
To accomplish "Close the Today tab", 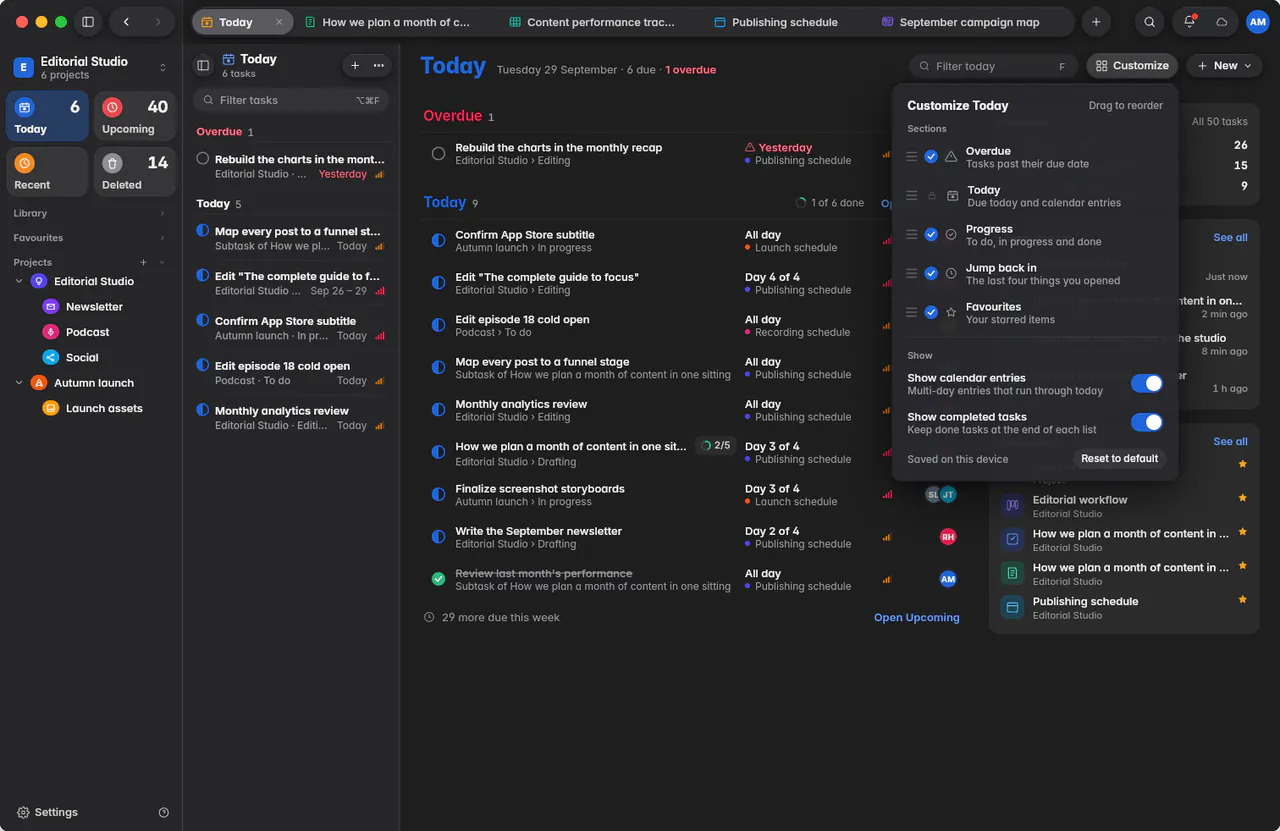I will pyautogui.click(x=279, y=22).
